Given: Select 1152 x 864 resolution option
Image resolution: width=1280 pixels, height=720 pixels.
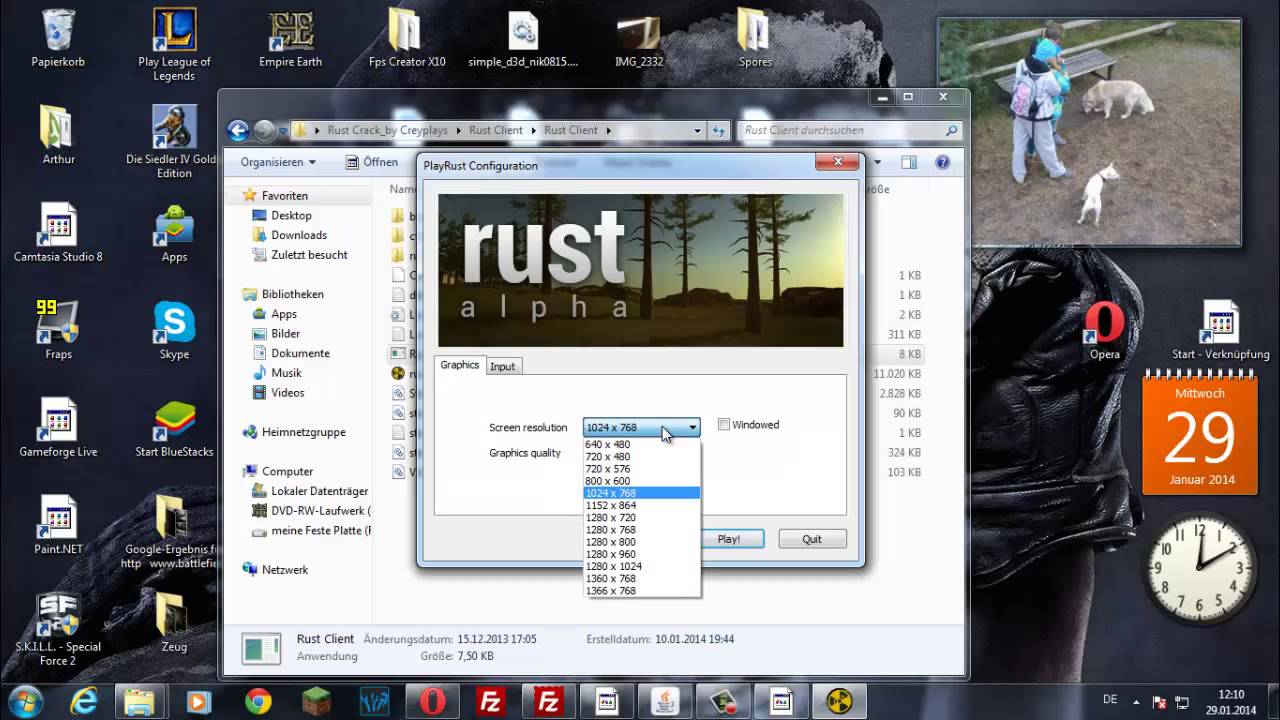Looking at the screenshot, I should pyautogui.click(x=641, y=505).
